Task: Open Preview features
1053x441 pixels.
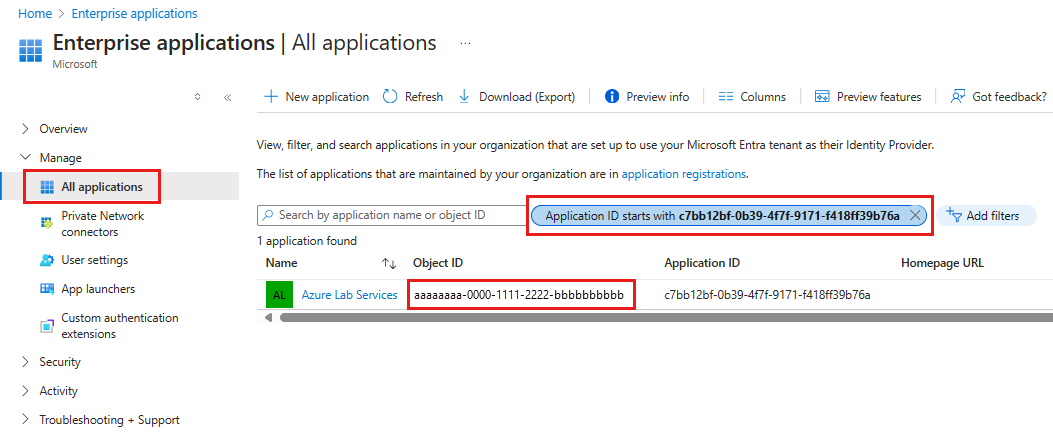Action: (868, 97)
